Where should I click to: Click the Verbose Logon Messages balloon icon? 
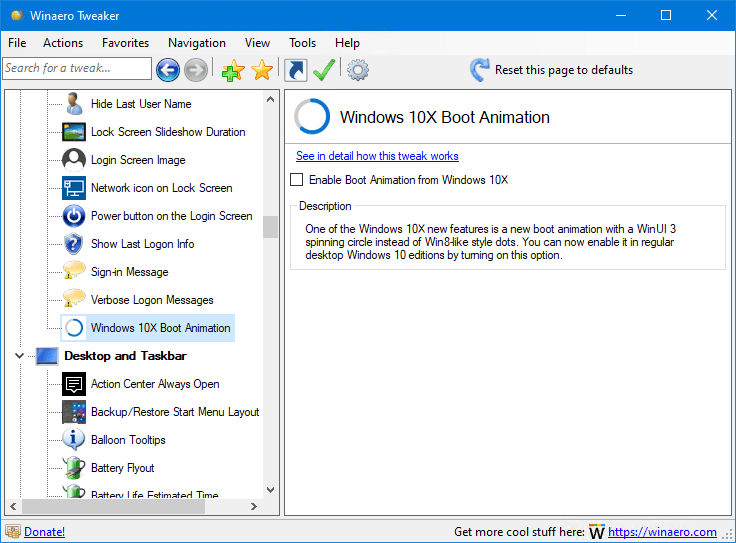click(x=74, y=299)
